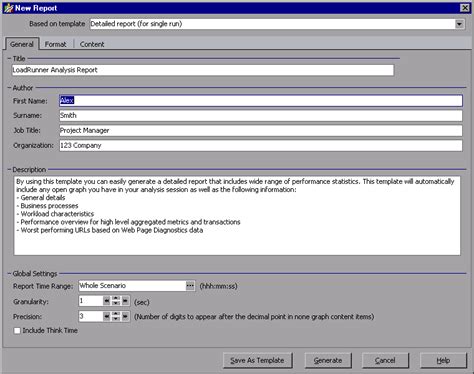Click the Generate button
474x374 pixels.
328,360
